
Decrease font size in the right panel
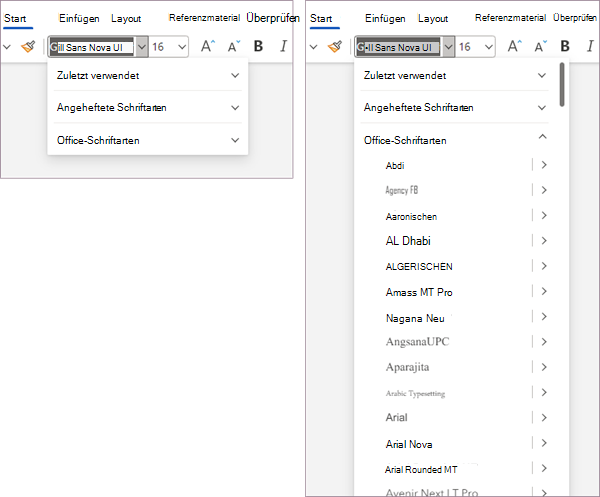click(x=540, y=46)
